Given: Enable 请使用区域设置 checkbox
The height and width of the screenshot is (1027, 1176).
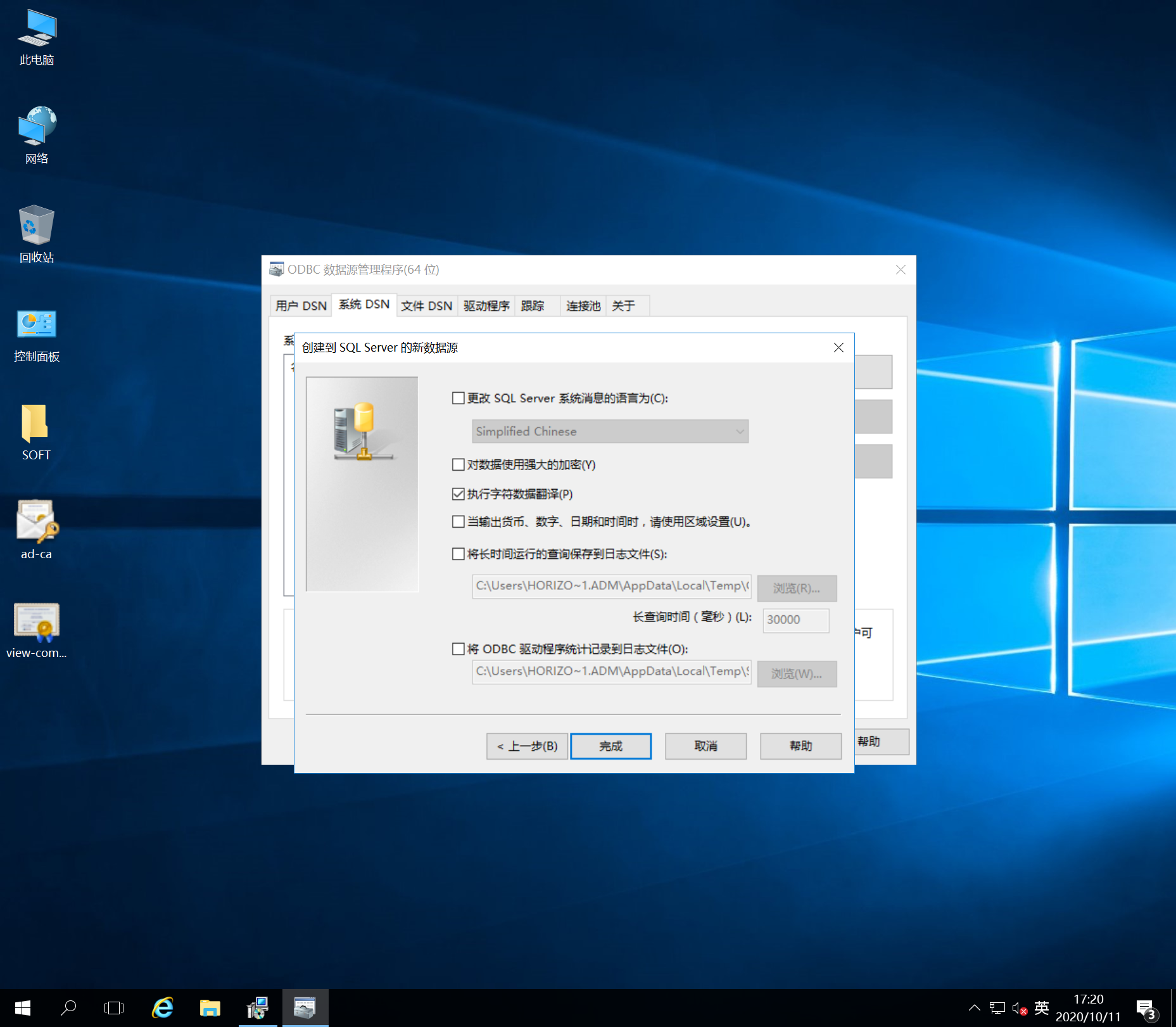Looking at the screenshot, I should pyautogui.click(x=458, y=522).
